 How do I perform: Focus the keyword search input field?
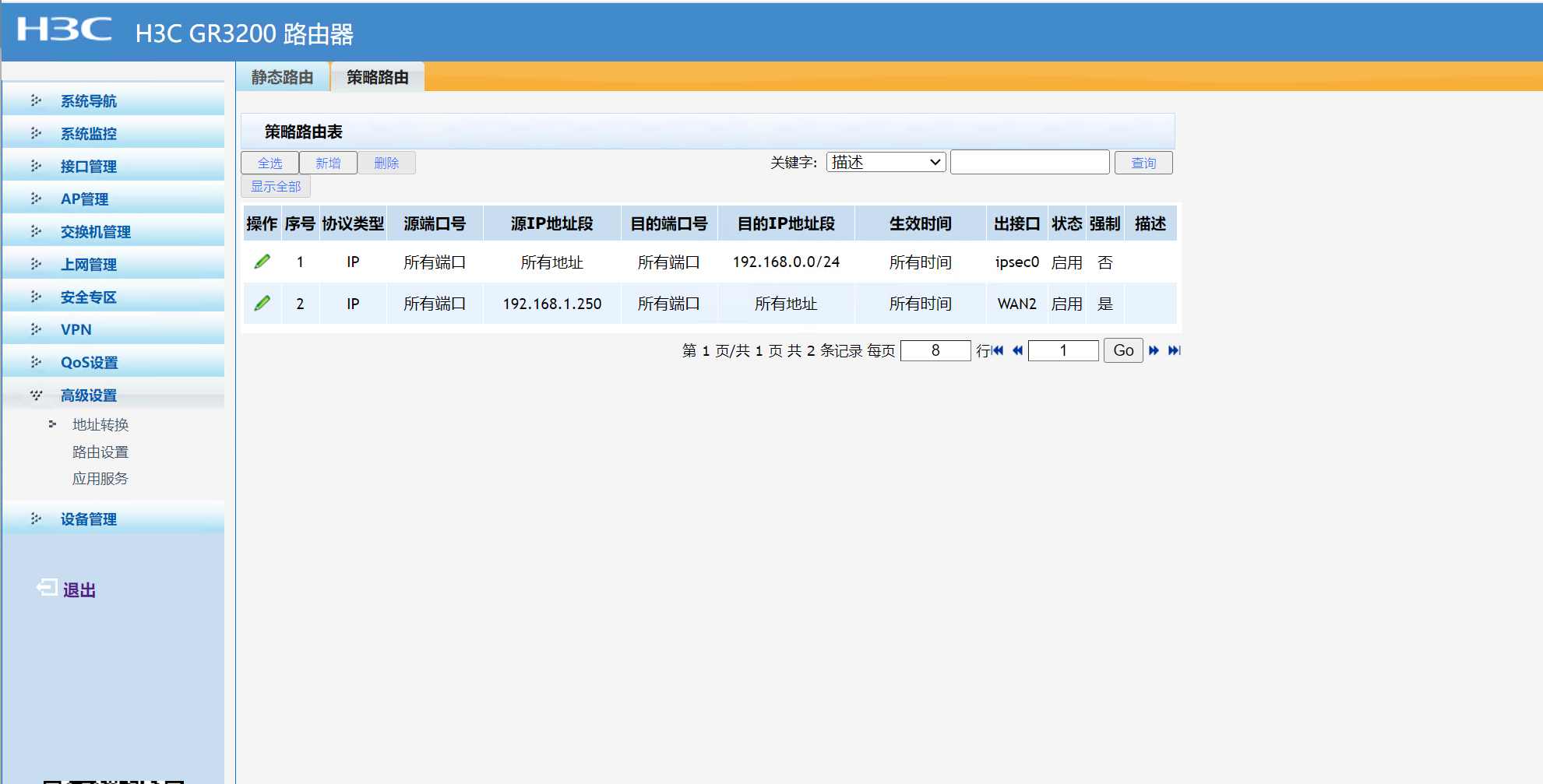pyautogui.click(x=1030, y=162)
